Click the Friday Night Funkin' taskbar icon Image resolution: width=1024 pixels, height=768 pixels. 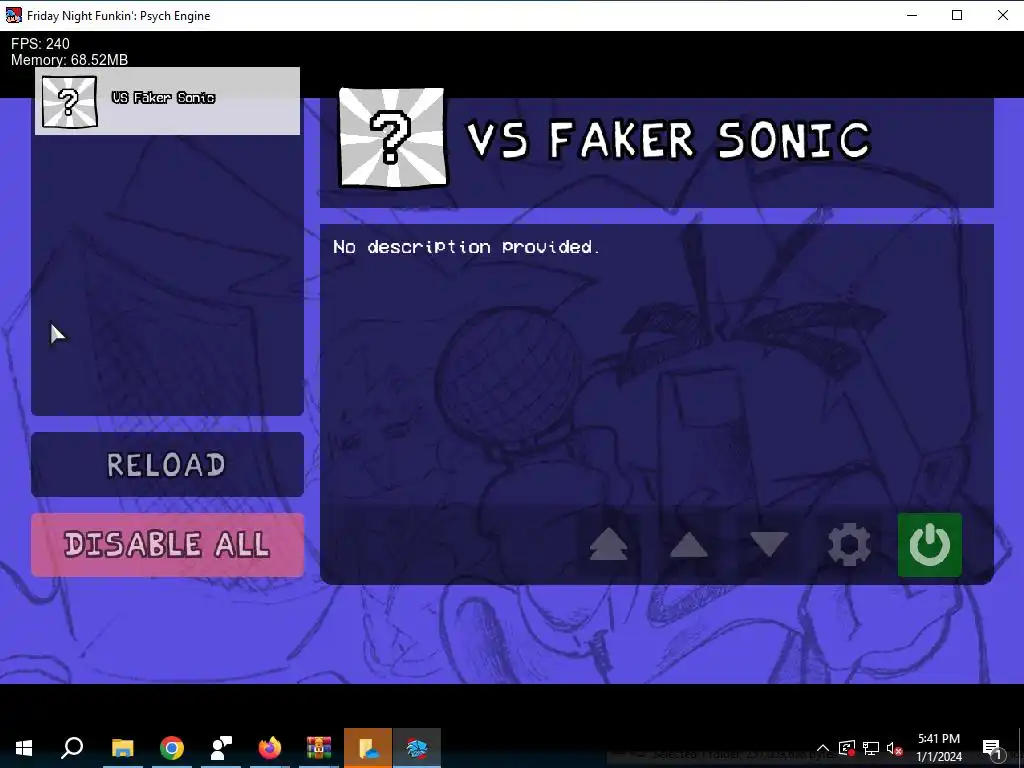(417, 748)
